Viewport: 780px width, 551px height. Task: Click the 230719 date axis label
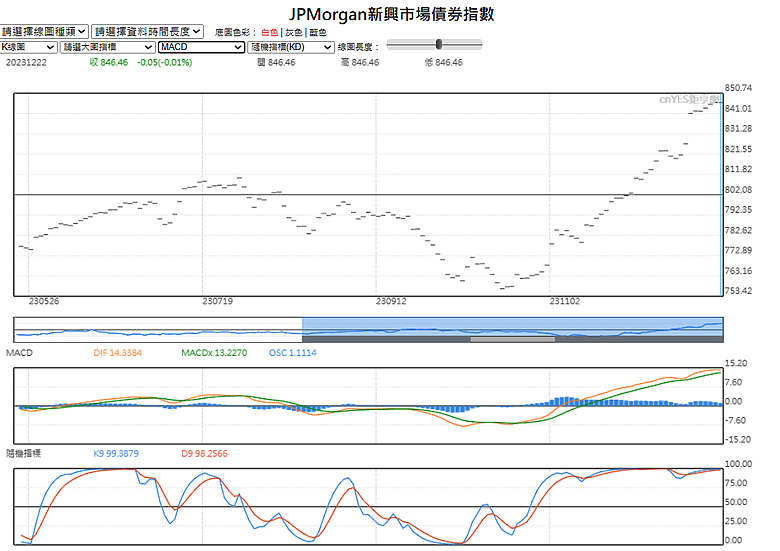(x=217, y=301)
